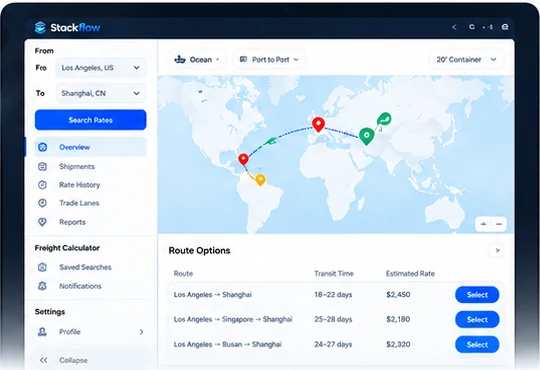Click the 25–28 days transit time
This screenshot has height=370, width=540.
click(x=333, y=319)
